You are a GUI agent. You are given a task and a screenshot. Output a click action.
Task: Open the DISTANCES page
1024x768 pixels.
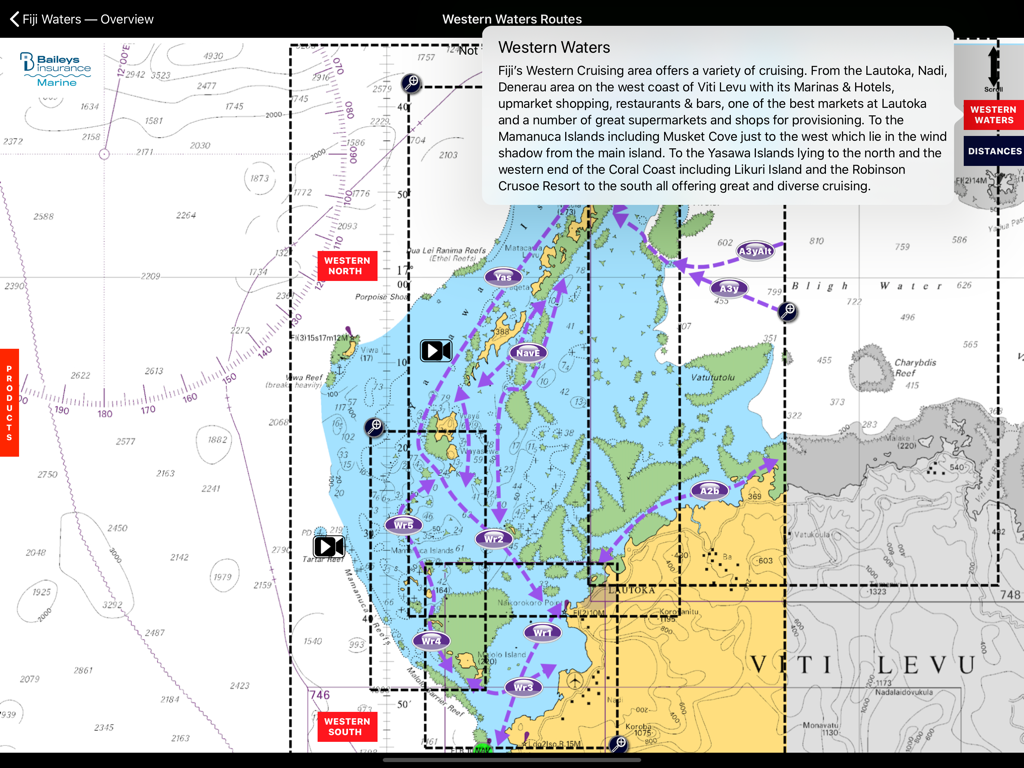993,150
